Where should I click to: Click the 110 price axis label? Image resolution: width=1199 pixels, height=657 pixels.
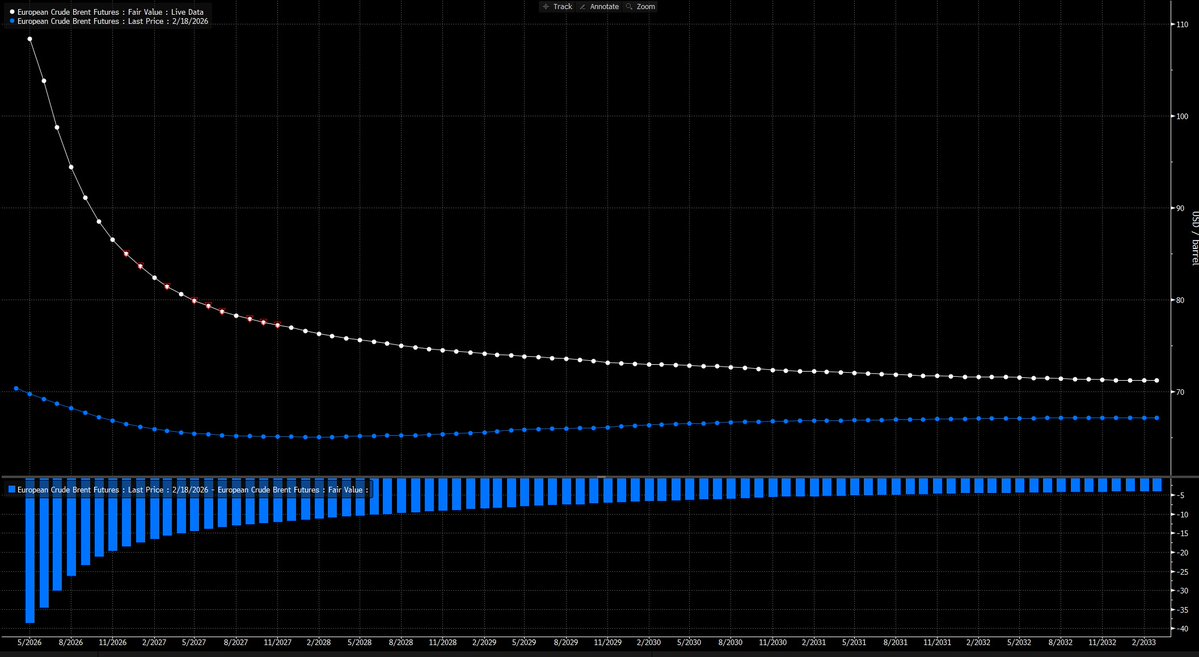[1181, 24]
